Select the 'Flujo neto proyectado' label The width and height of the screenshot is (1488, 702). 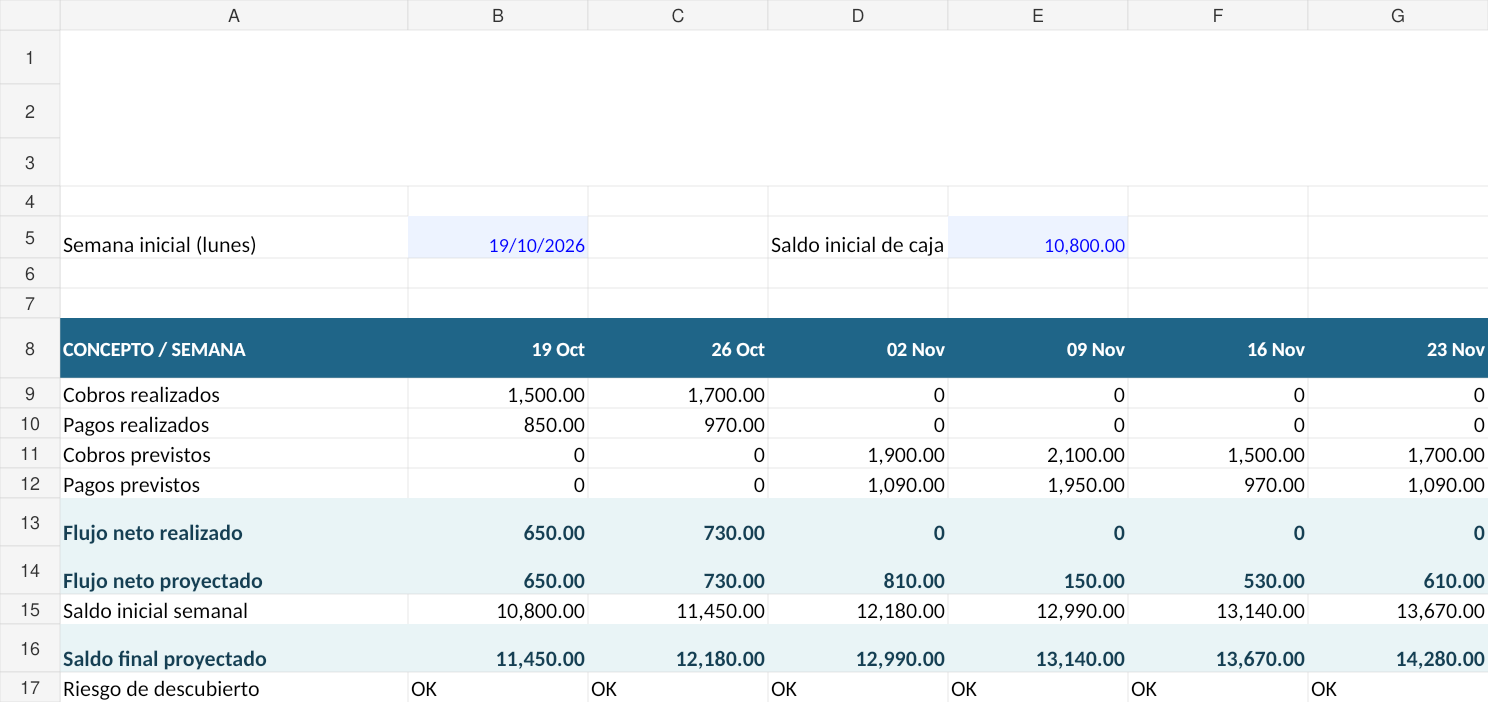(234, 570)
